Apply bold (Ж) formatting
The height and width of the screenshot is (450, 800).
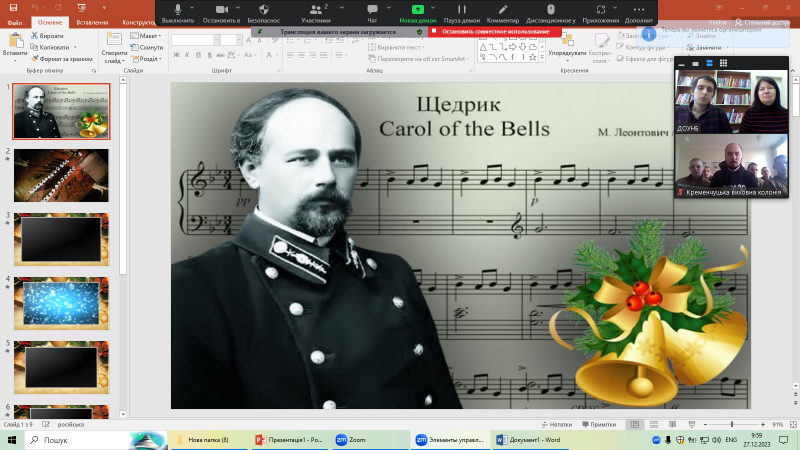coord(176,55)
